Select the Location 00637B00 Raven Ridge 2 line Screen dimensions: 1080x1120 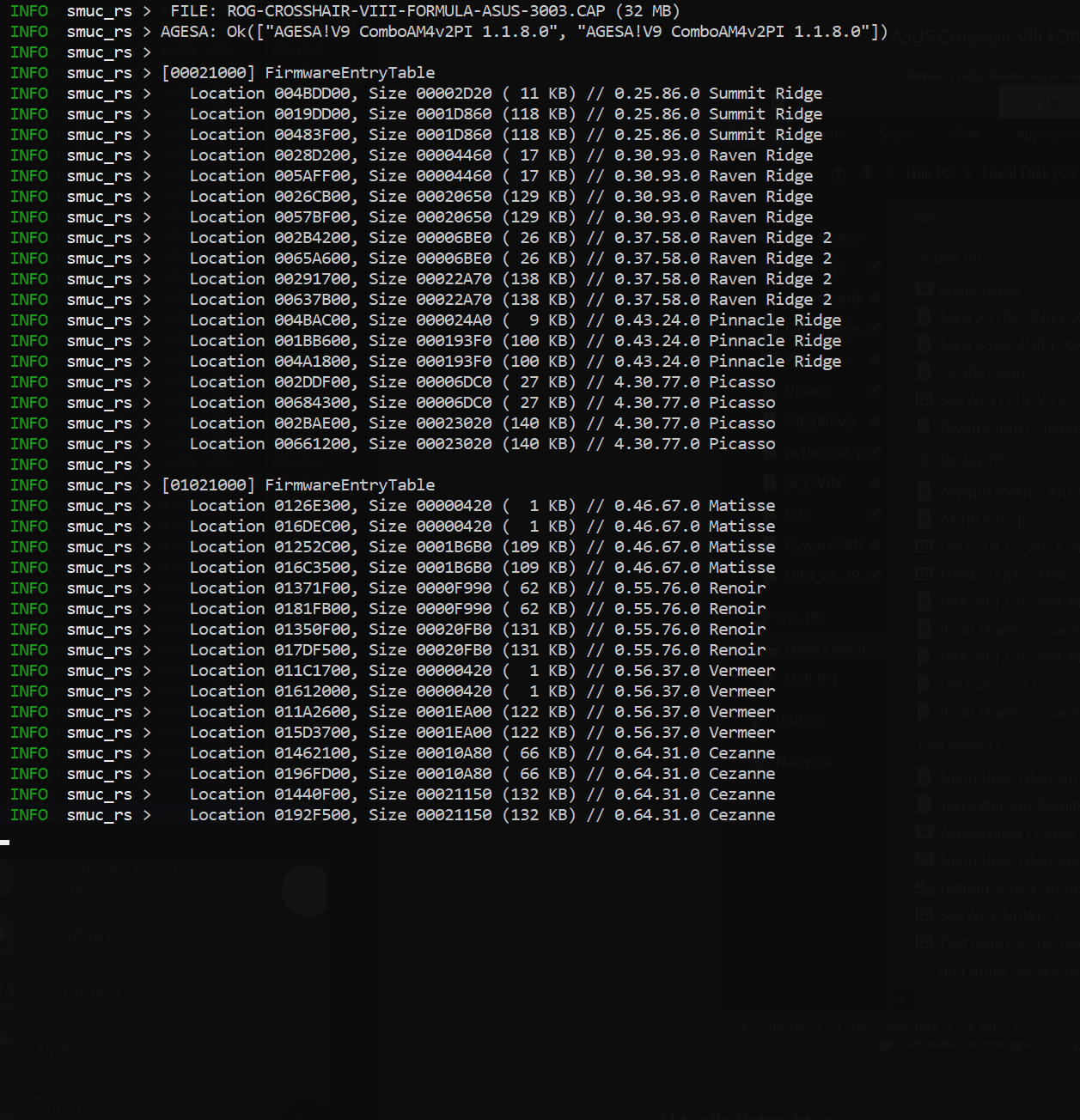click(421, 300)
